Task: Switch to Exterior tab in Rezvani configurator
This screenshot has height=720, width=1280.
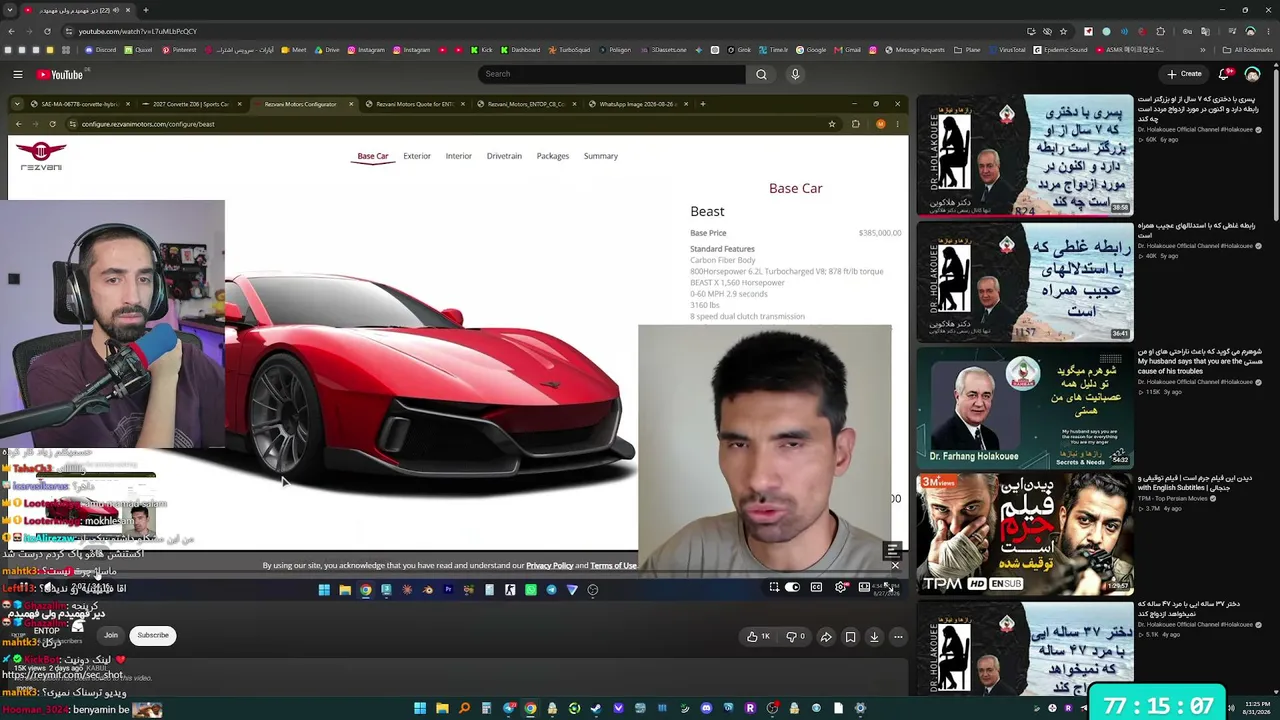Action: point(417,156)
